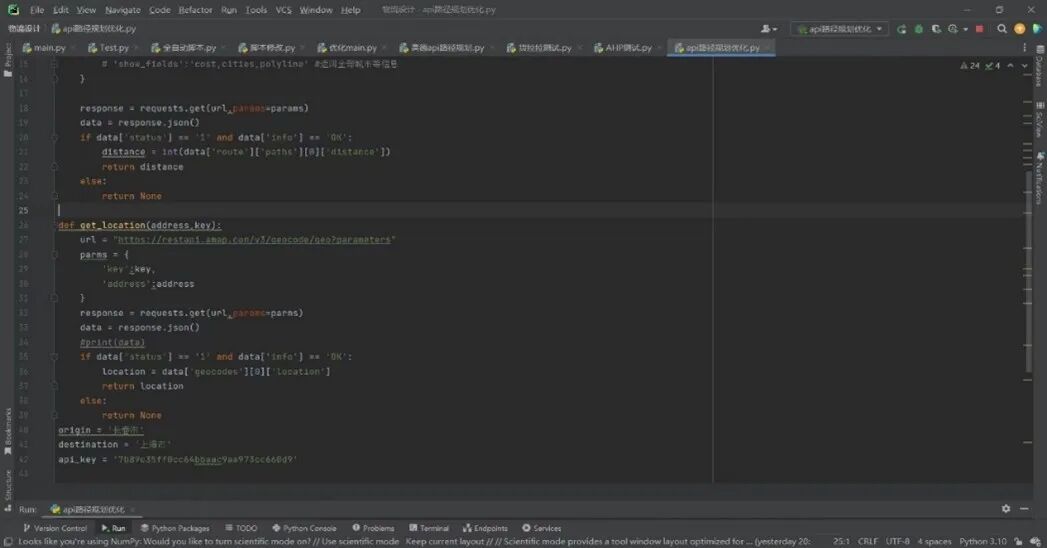Open the Edit menu
1047x548 pixels.
pos(61,10)
